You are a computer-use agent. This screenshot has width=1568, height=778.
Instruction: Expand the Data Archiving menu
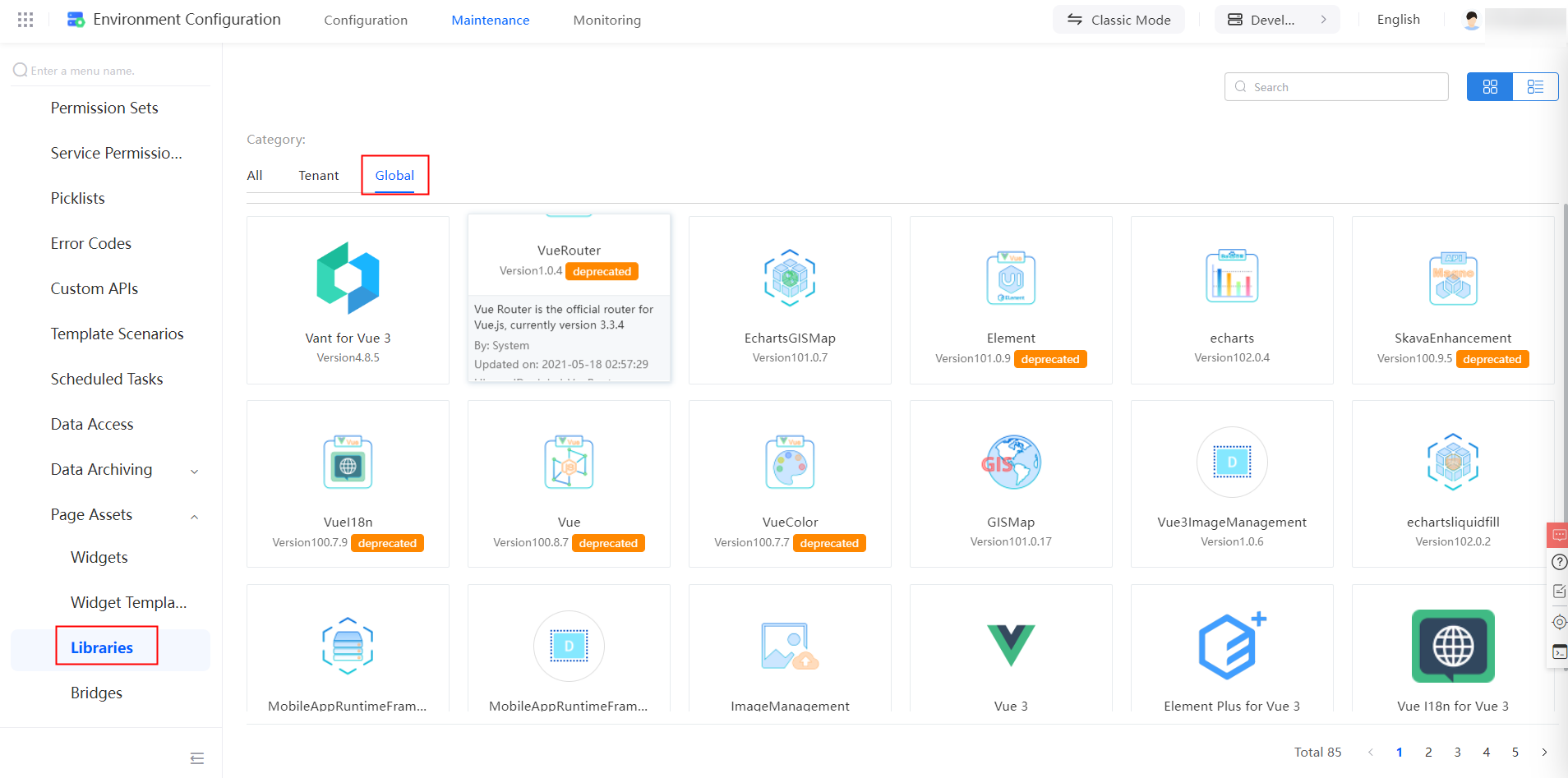[x=195, y=471]
